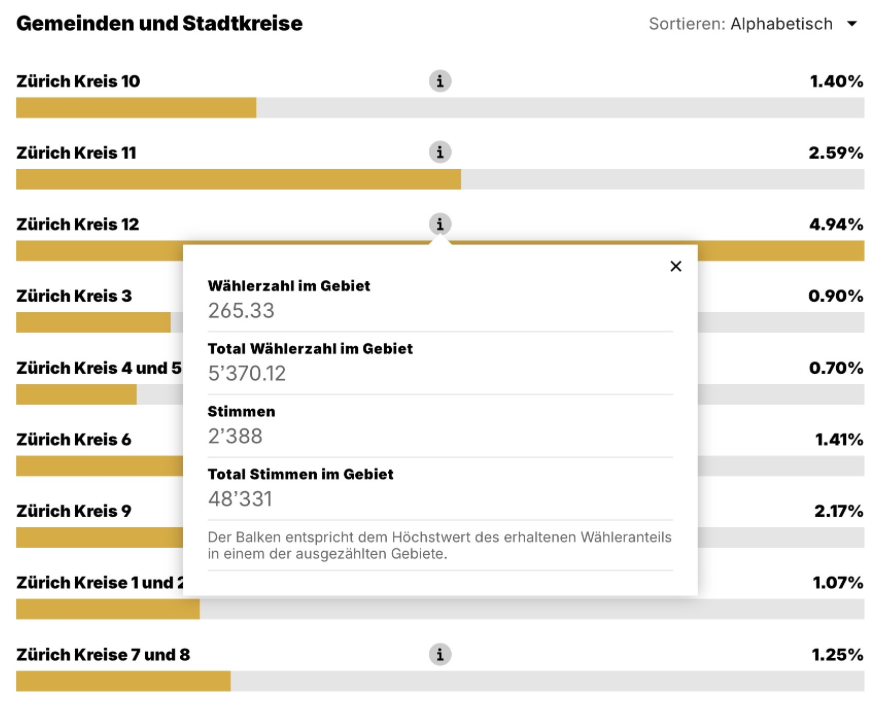The height and width of the screenshot is (714, 880).
Task: Click the Zürich Kreis 11 yellow bar
Action: 238,180
